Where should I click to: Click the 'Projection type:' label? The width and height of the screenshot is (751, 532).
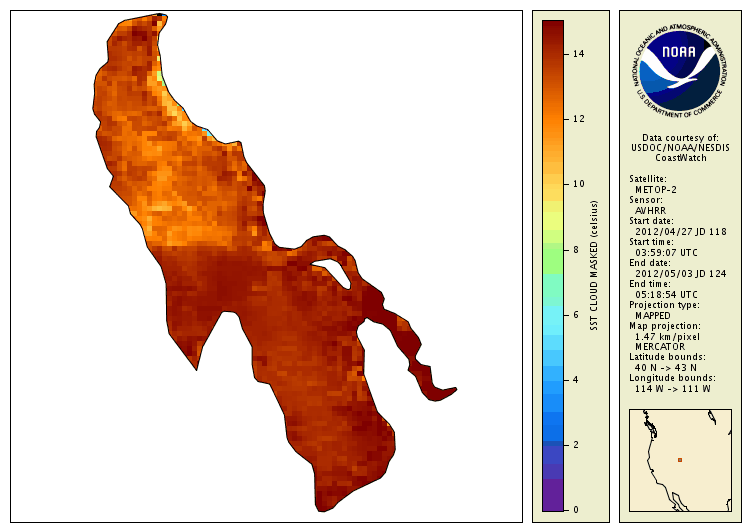664,305
